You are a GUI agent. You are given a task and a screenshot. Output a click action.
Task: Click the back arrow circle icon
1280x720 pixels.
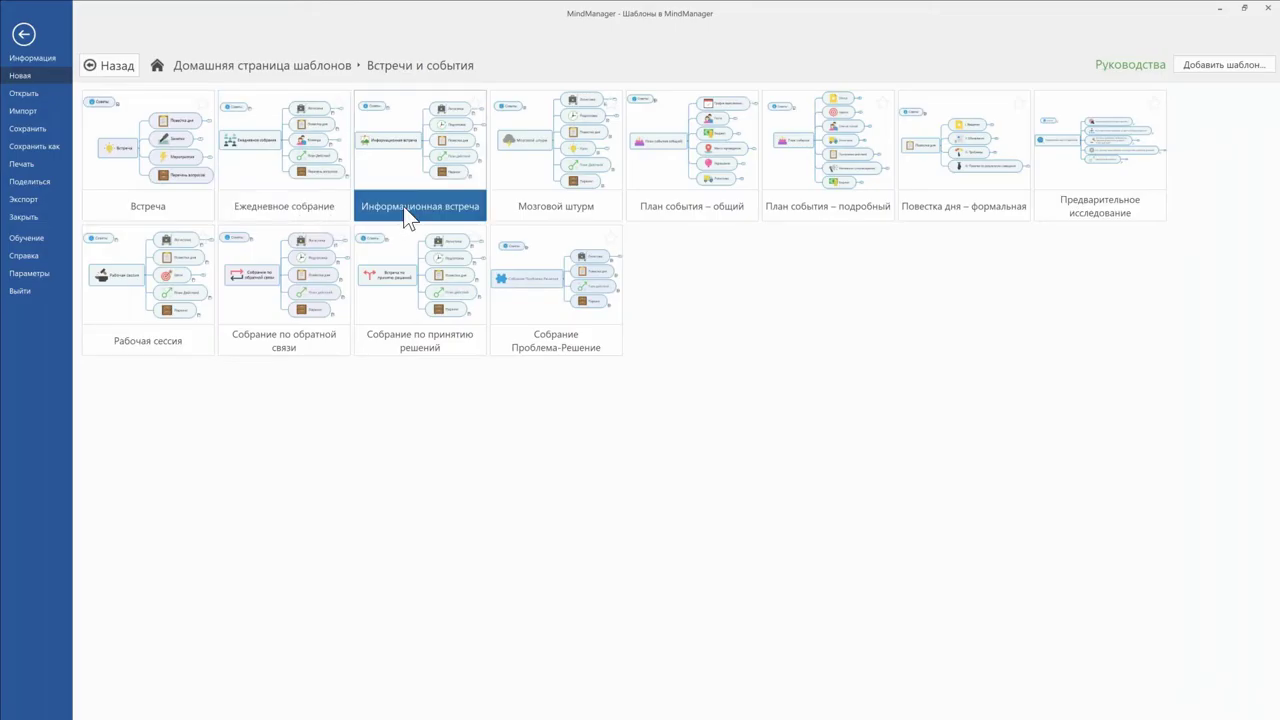click(23, 34)
